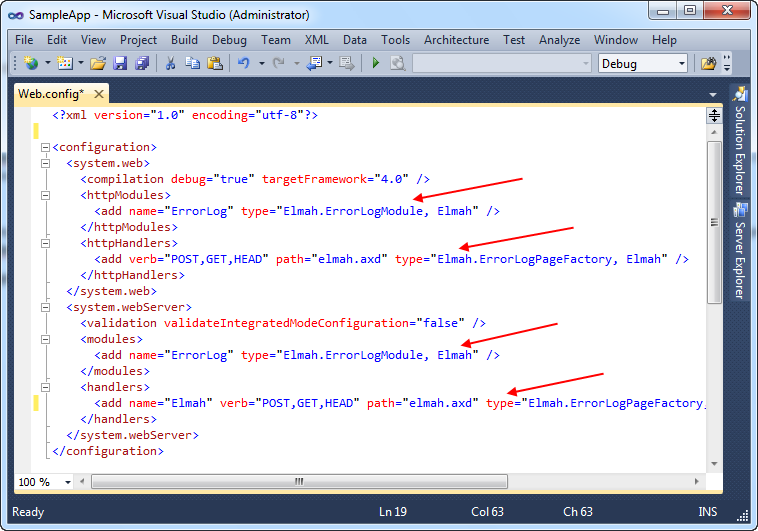Collapse the <modules> node

pyautogui.click(x=45, y=339)
